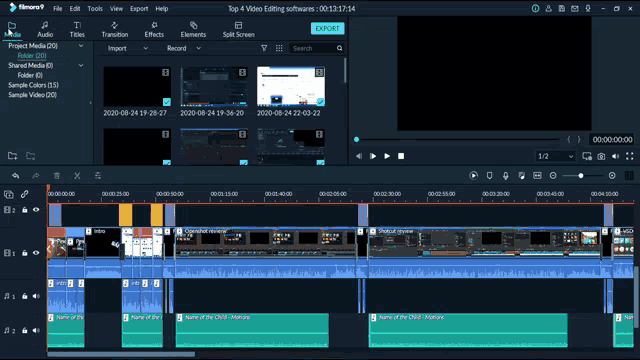Hide video track 2 with eye icon

coord(36,210)
